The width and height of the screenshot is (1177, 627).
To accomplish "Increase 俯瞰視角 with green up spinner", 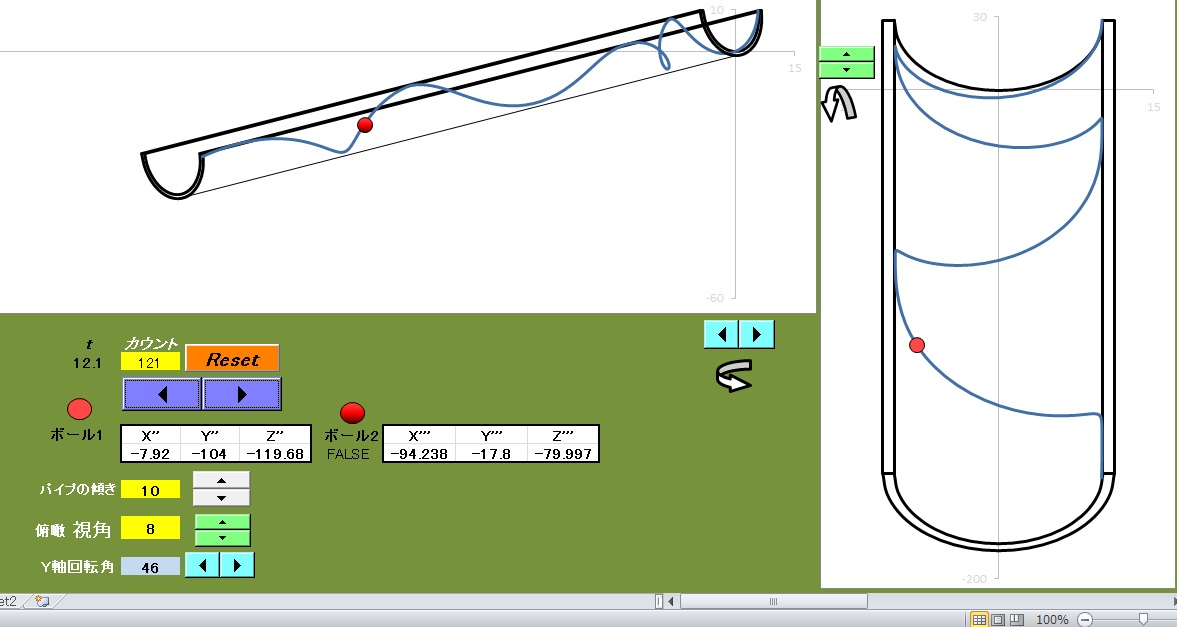I will [222, 522].
